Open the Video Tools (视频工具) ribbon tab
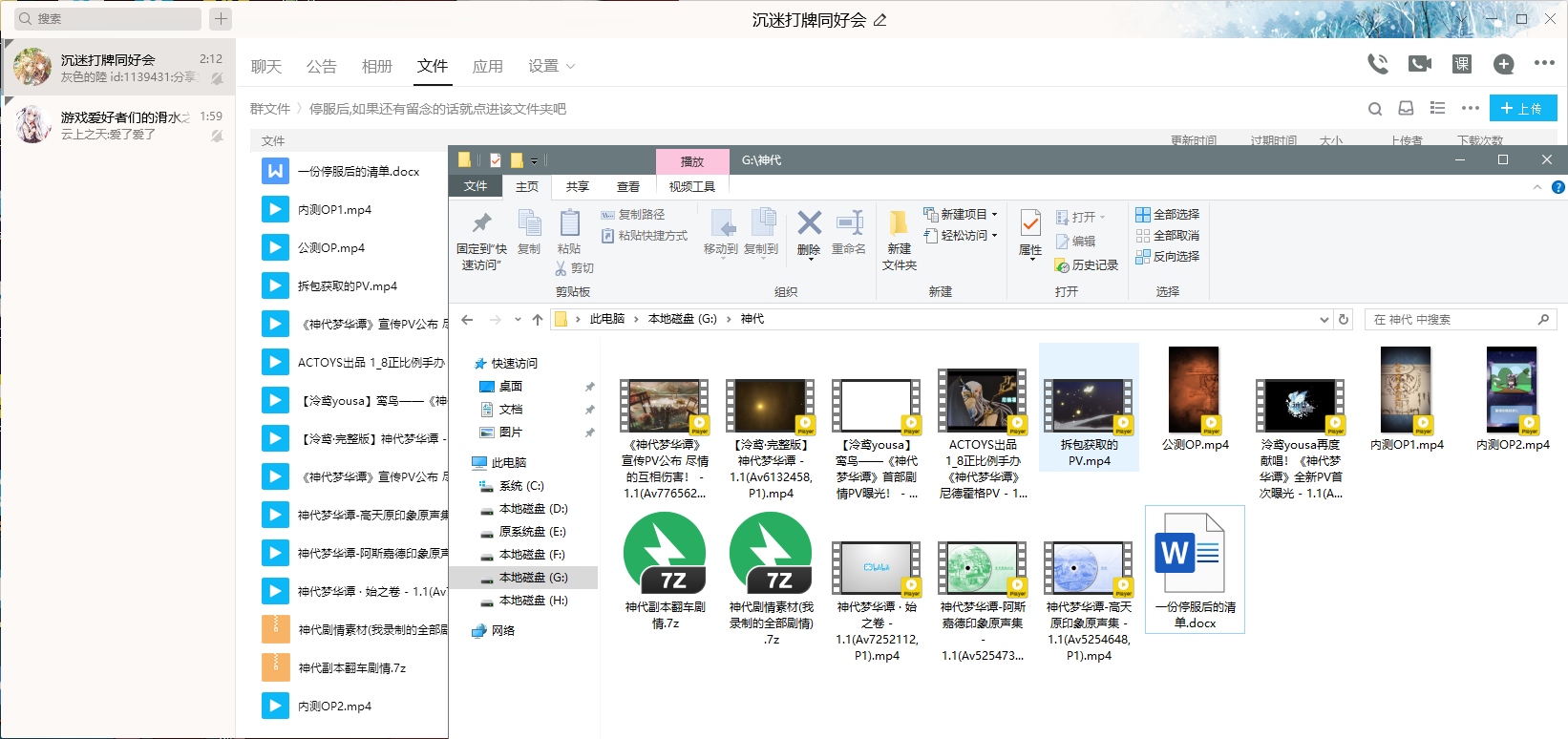 tap(692, 187)
